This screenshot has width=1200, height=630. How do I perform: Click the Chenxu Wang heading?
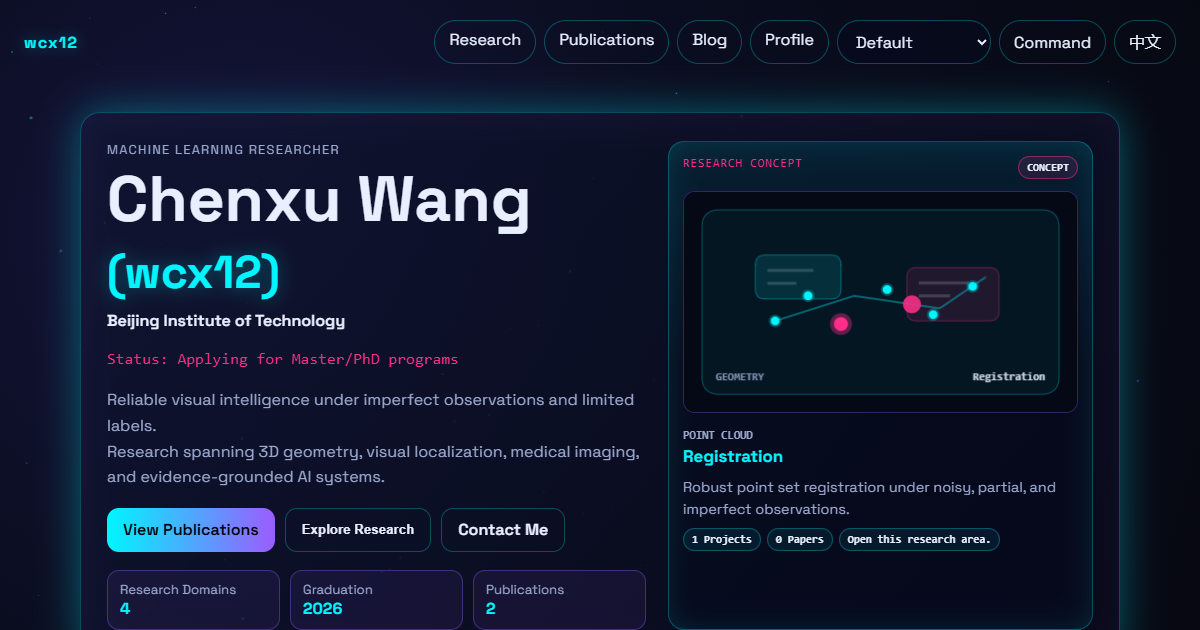point(319,200)
